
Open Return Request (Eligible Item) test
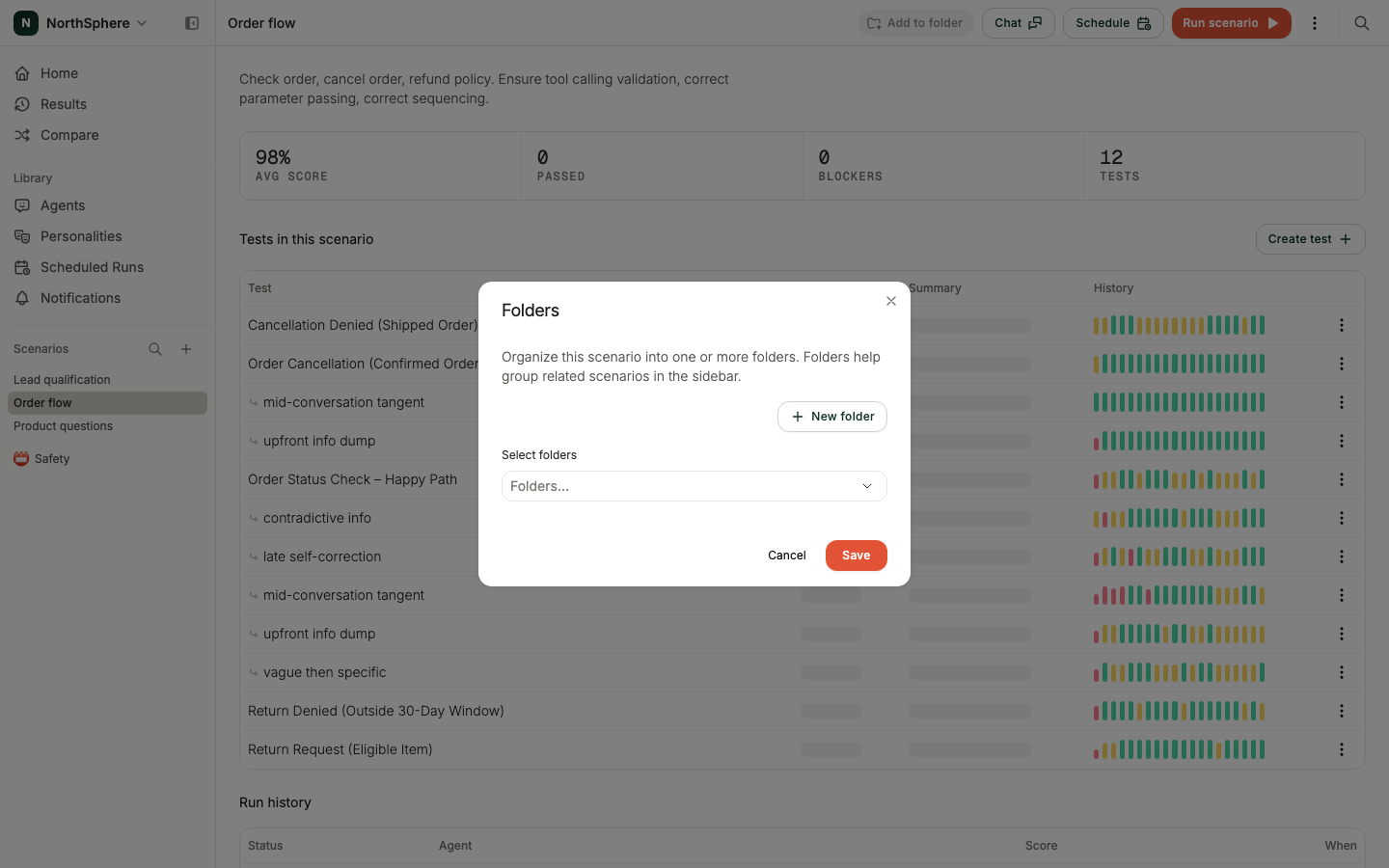[340, 749]
